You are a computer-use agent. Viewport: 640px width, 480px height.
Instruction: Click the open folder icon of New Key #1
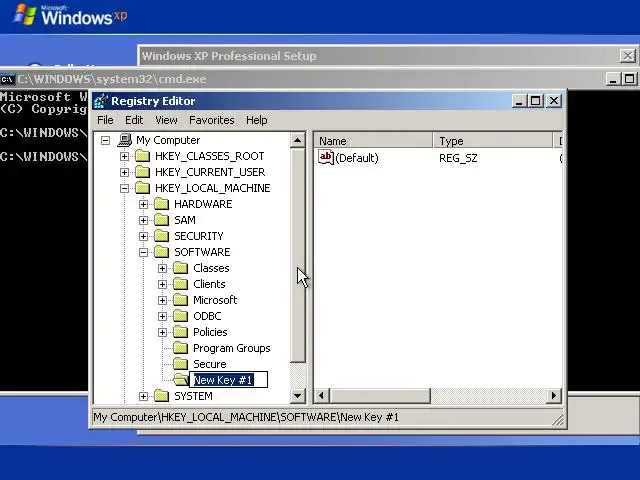coord(181,380)
